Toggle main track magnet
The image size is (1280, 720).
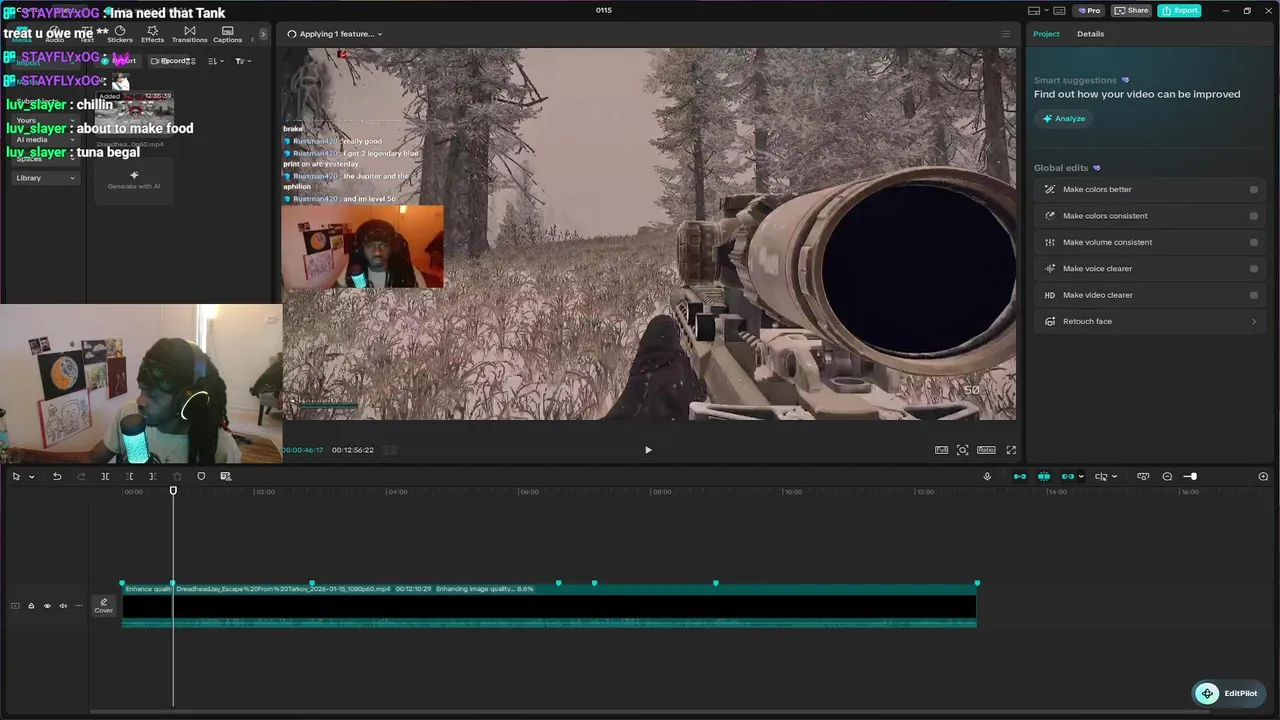point(1020,476)
